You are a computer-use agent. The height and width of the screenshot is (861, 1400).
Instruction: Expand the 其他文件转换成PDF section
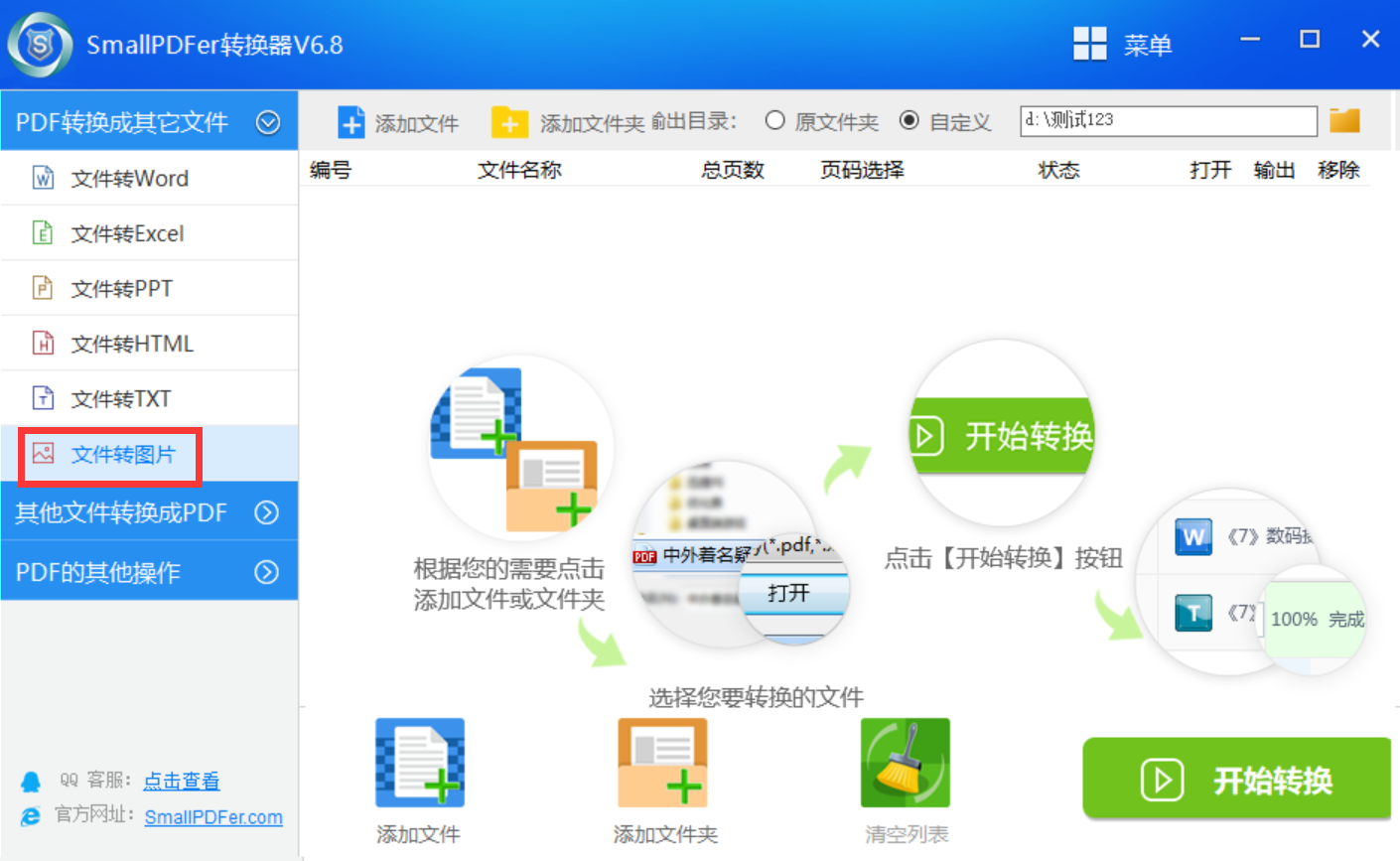pyautogui.click(x=266, y=512)
